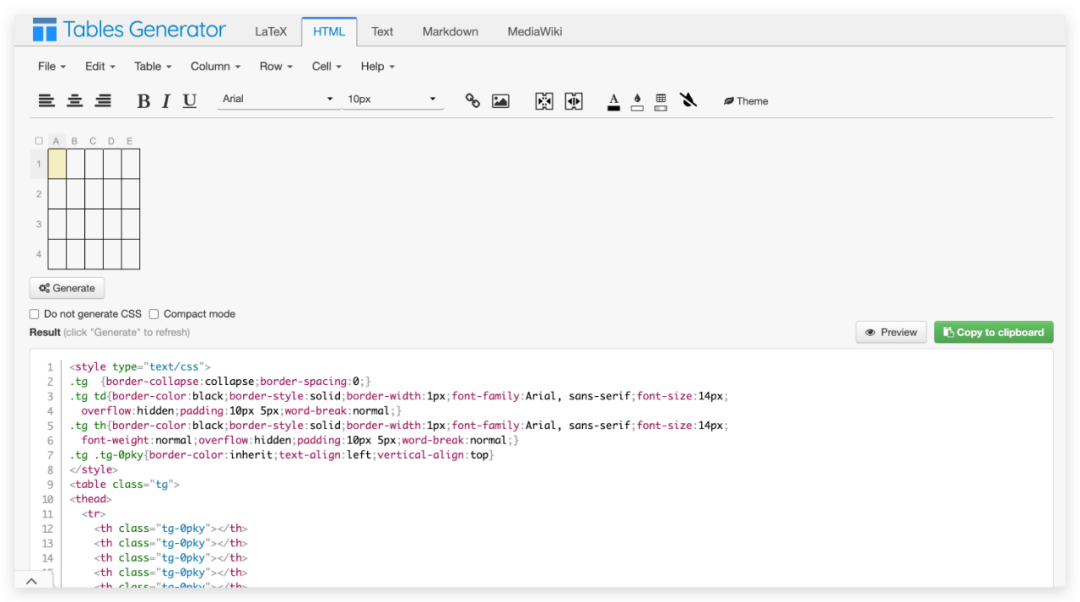Switch to the LaTeX tab
Image resolution: width=1080 pixels, height=602 pixels.
[x=271, y=31]
